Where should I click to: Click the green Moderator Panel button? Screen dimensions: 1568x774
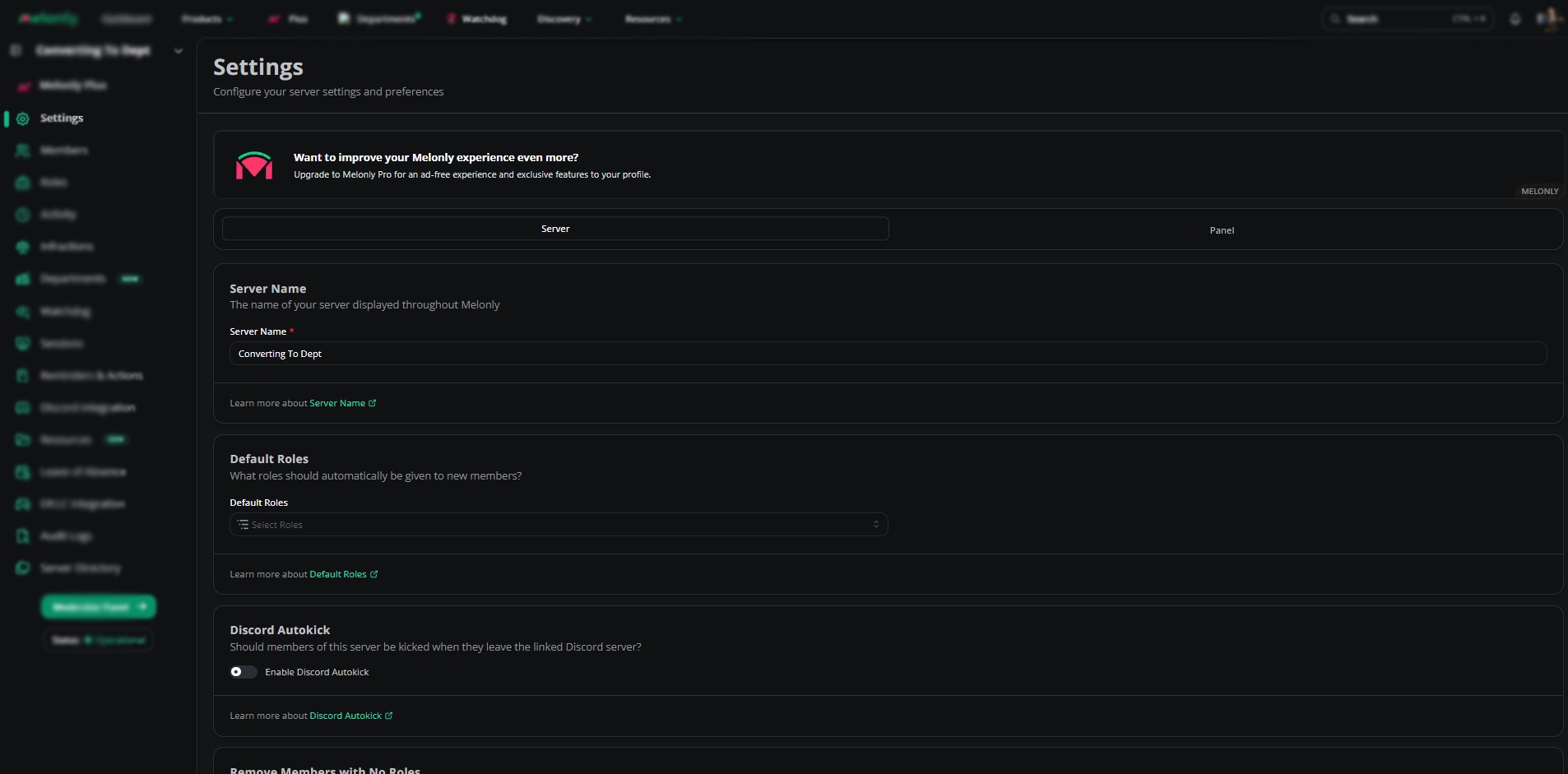point(99,607)
